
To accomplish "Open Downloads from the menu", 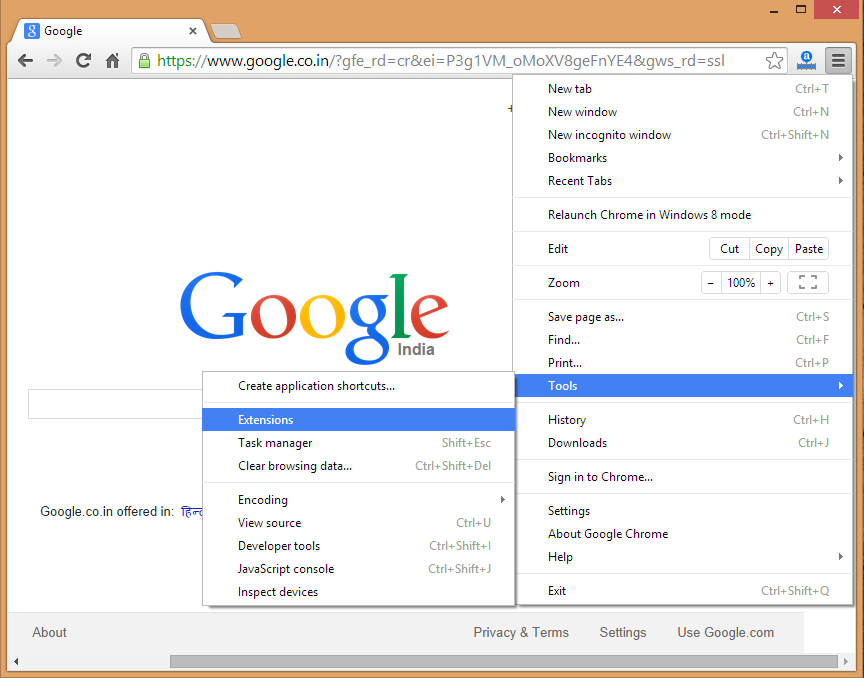I will coord(683,443).
